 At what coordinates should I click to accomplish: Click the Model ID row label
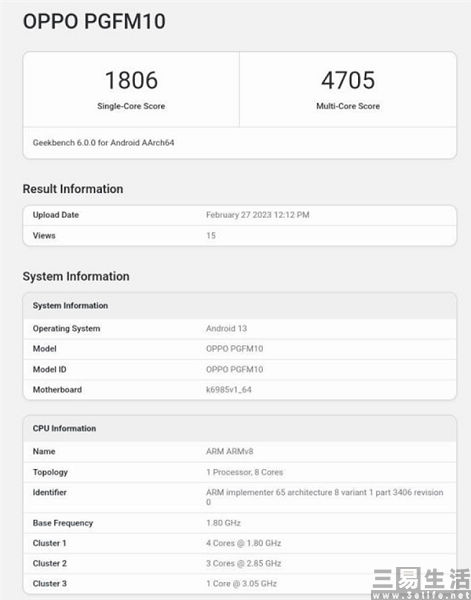(49, 370)
